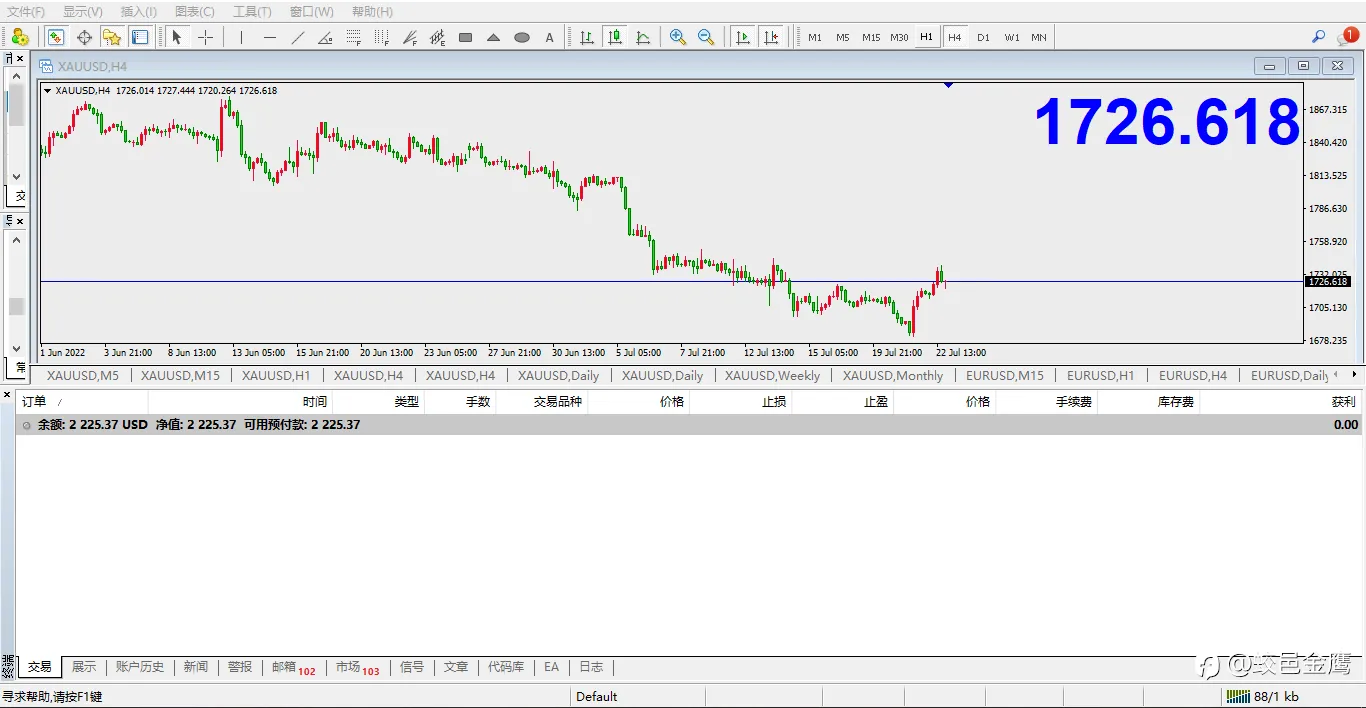Viewport: 1366px width, 708px height.
Task: Select the Fibonacci Retracement tool
Action: pos(353,37)
